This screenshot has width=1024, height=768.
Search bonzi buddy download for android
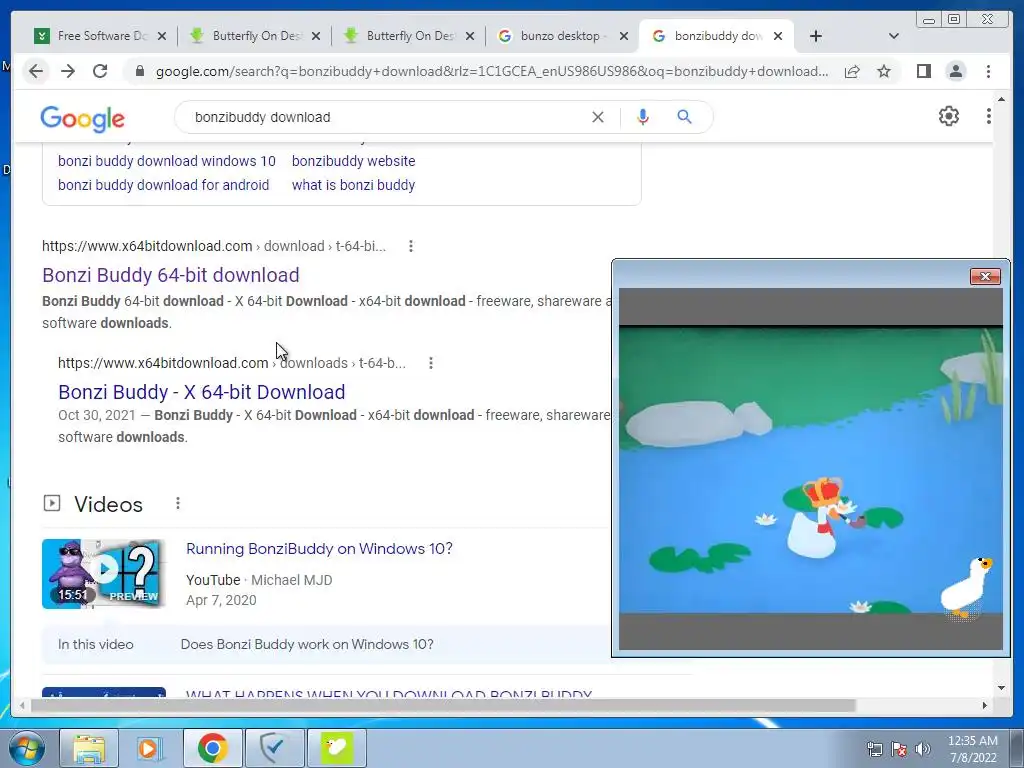pos(163,185)
